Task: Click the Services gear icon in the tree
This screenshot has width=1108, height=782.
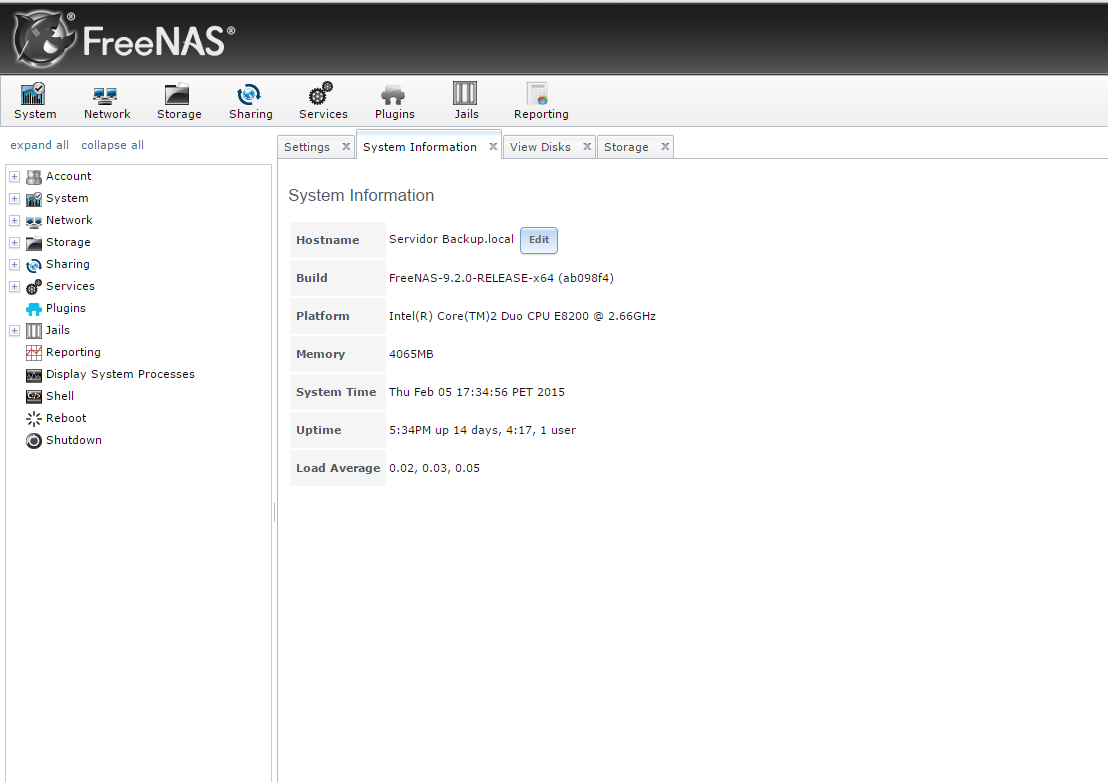Action: pyautogui.click(x=34, y=287)
